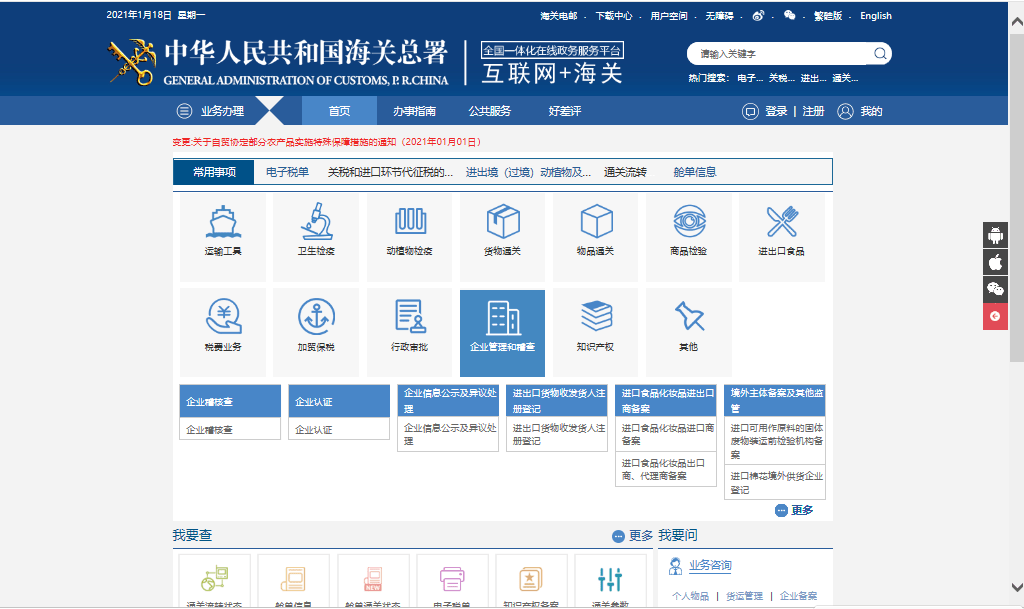Open the 办事指南 menu item
This screenshot has width=1024, height=609.
coord(415,111)
